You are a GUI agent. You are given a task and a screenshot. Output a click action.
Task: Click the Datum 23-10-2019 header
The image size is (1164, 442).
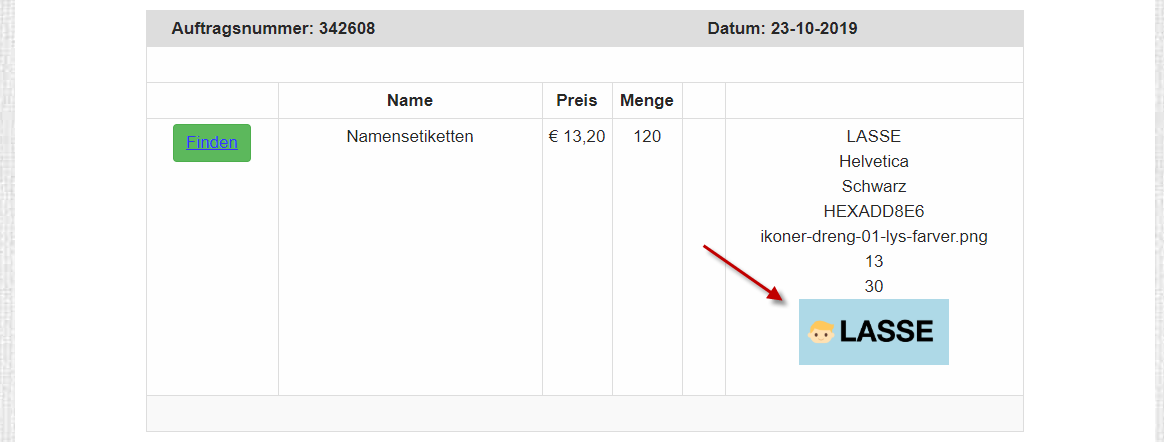coord(782,29)
